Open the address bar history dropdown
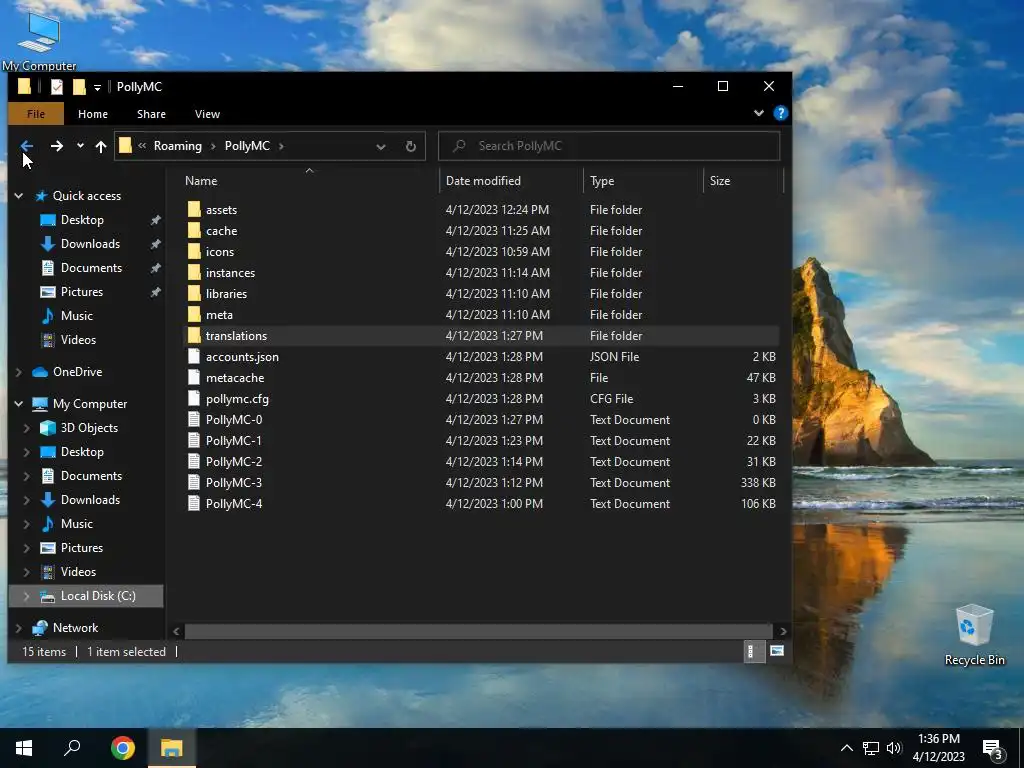Image resolution: width=1024 pixels, height=768 pixels. point(381,146)
